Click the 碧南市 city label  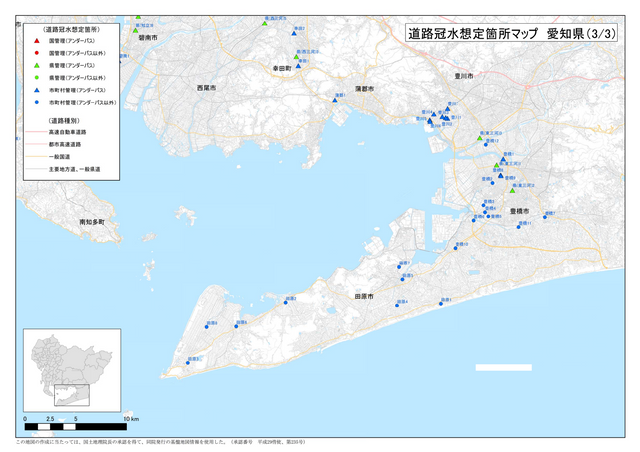pyautogui.click(x=148, y=38)
